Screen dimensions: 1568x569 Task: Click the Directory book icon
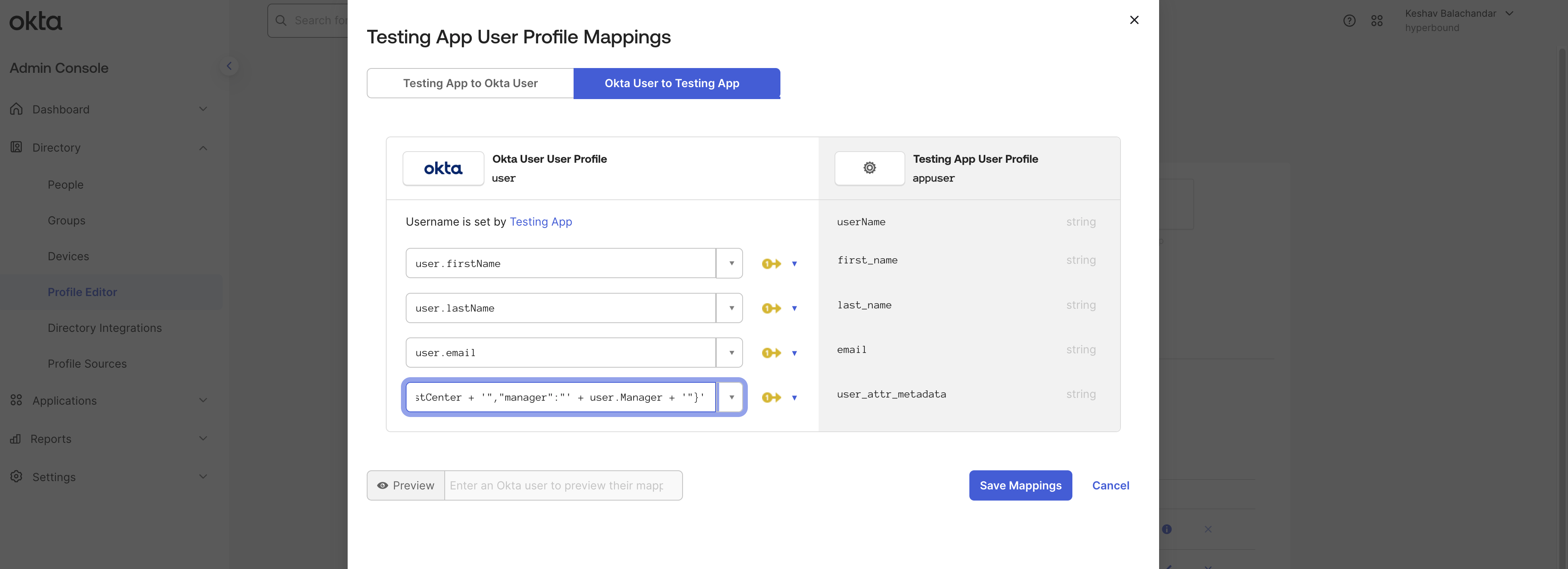pyautogui.click(x=16, y=148)
